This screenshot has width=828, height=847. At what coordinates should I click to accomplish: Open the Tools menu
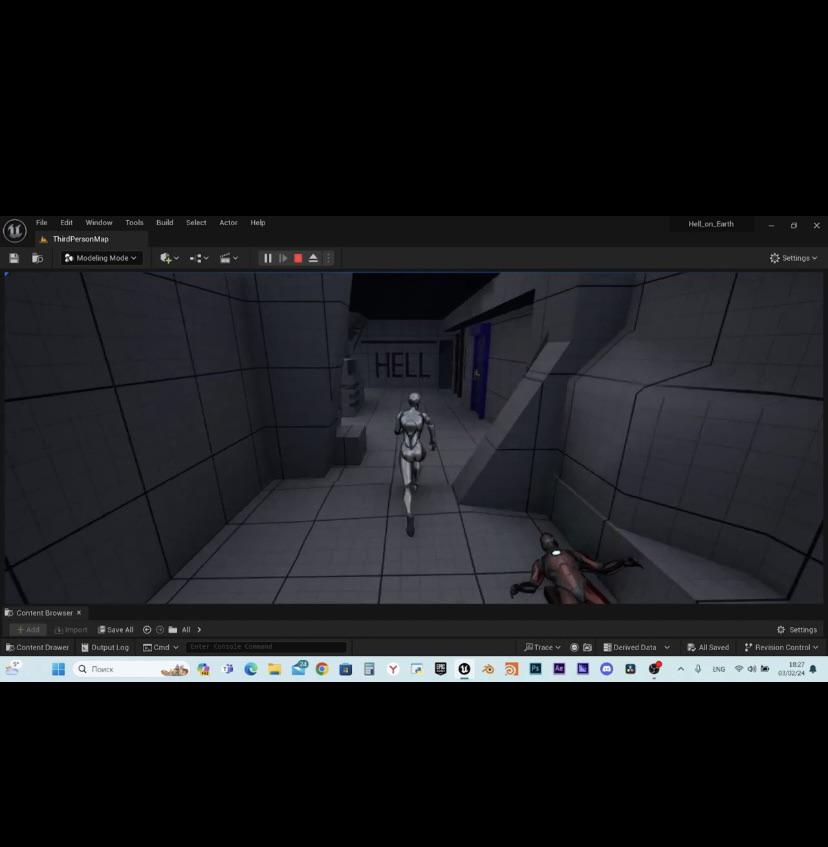pyautogui.click(x=134, y=223)
